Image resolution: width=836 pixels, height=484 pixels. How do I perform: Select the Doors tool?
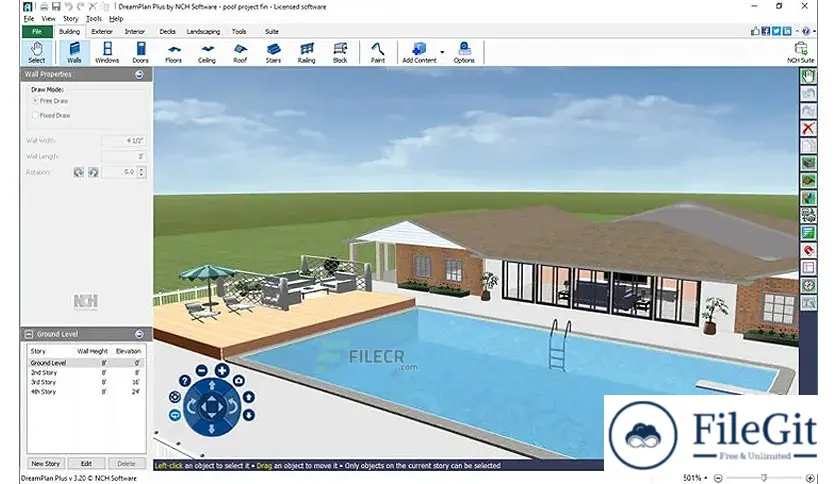click(140, 53)
